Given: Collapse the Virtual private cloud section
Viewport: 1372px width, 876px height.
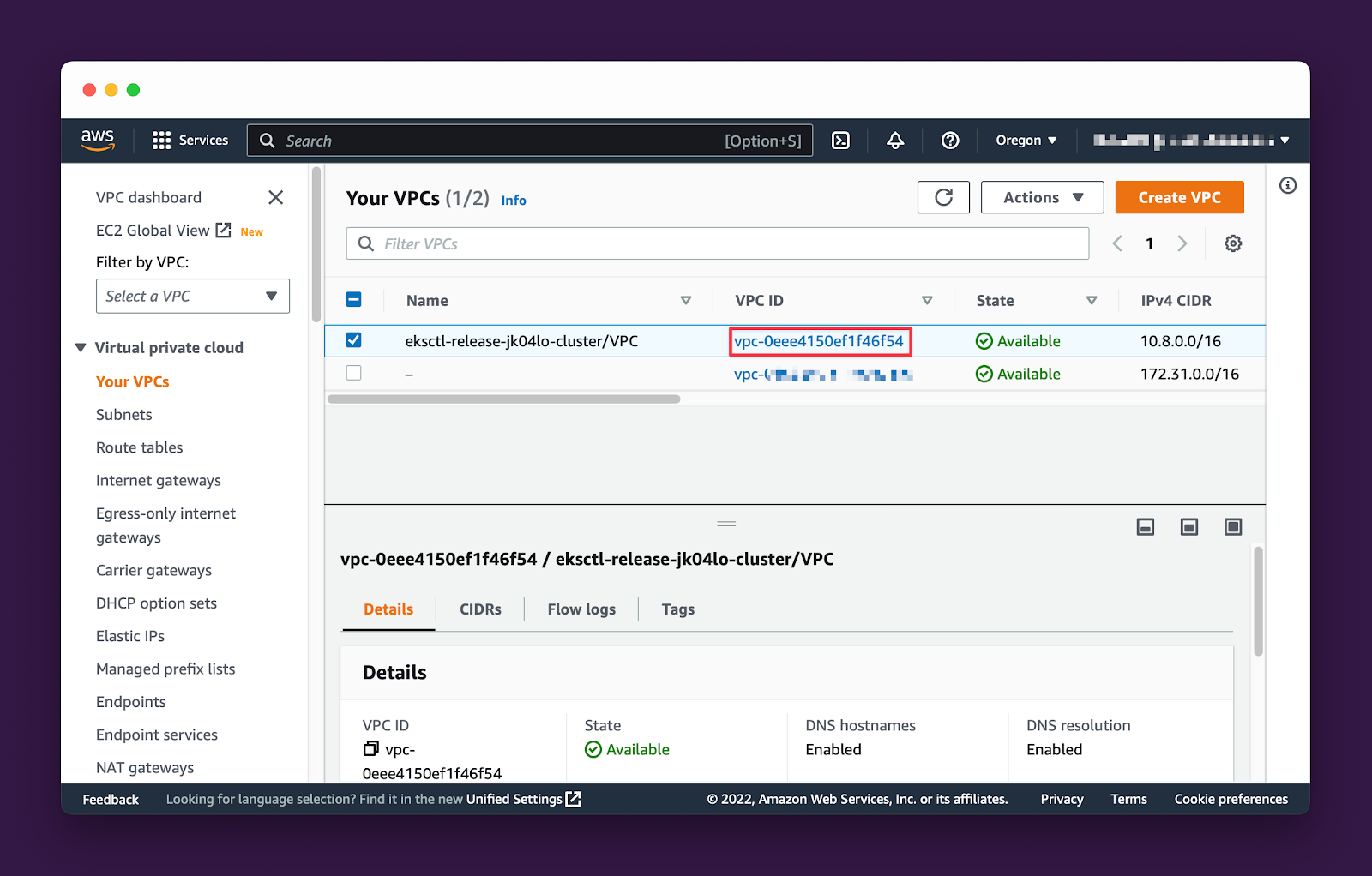Looking at the screenshot, I should [81, 347].
